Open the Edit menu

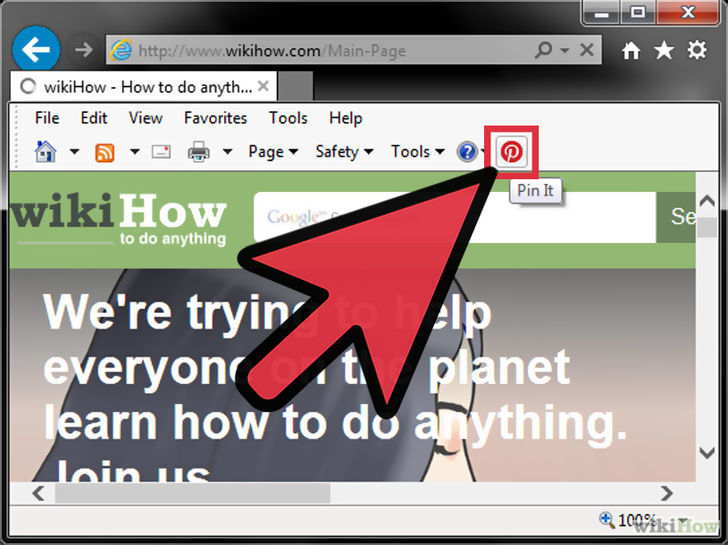94,118
